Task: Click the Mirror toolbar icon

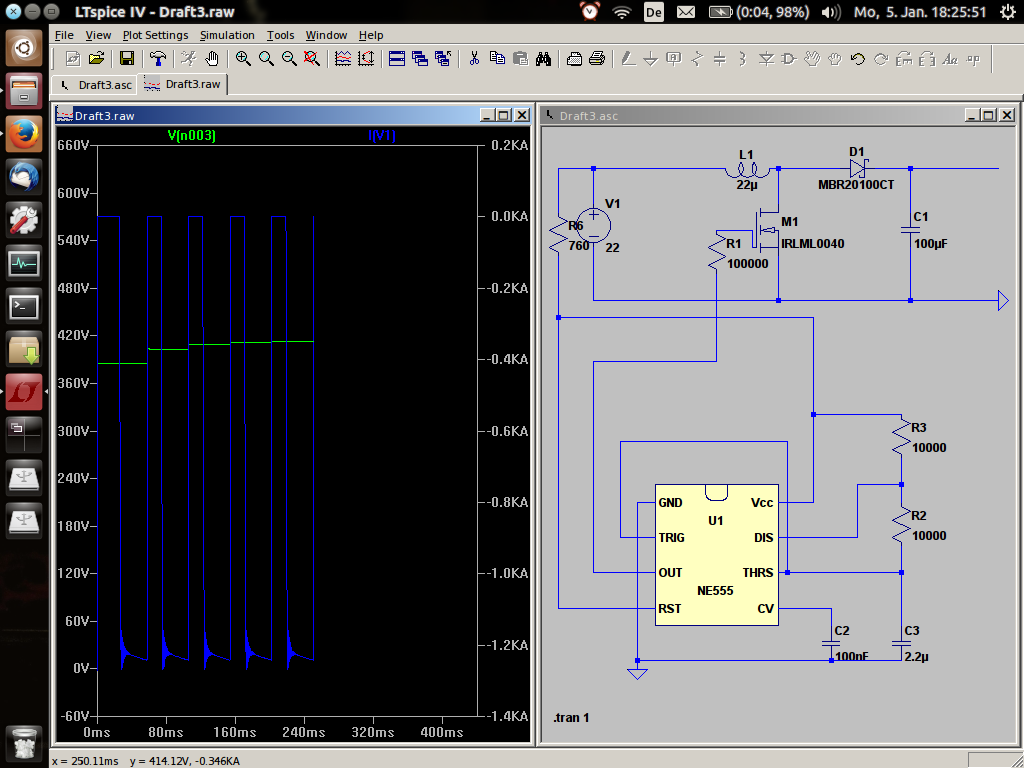Action: click(x=927, y=59)
